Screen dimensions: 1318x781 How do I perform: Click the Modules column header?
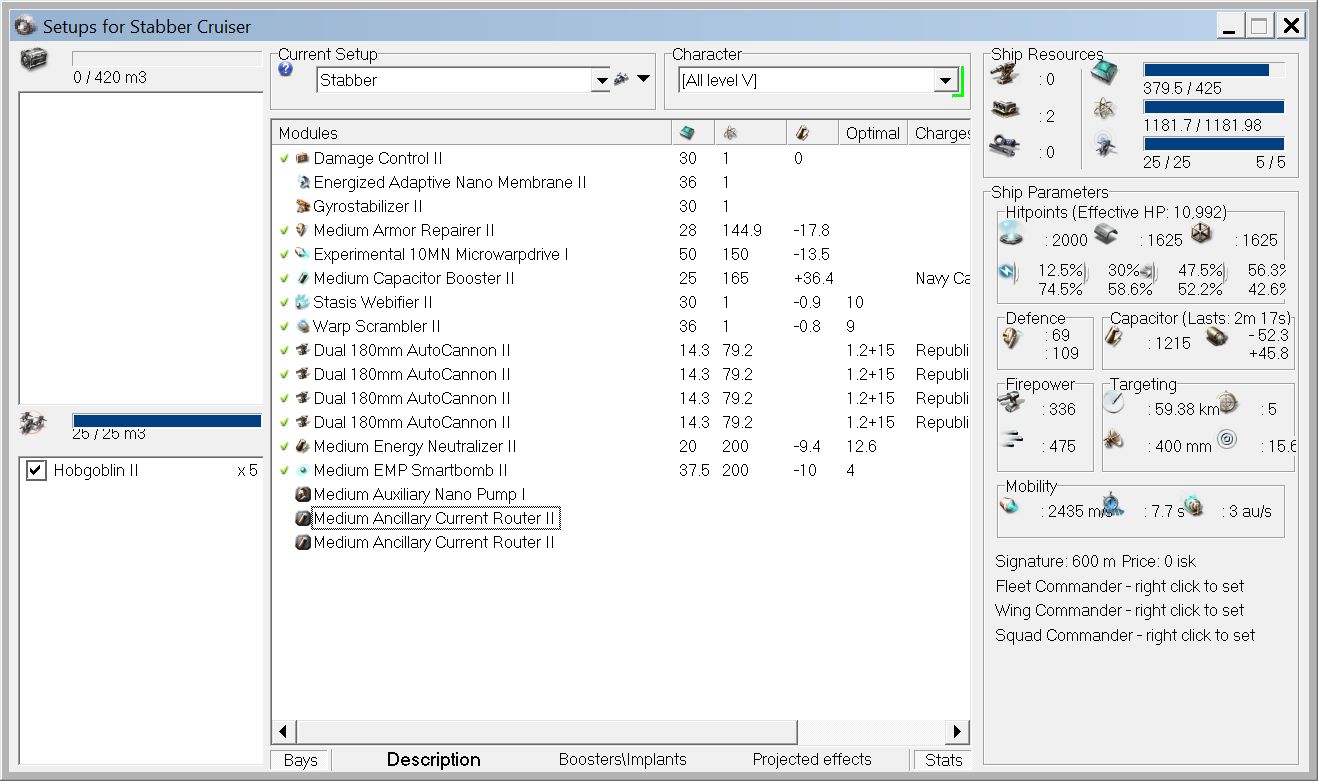click(308, 133)
